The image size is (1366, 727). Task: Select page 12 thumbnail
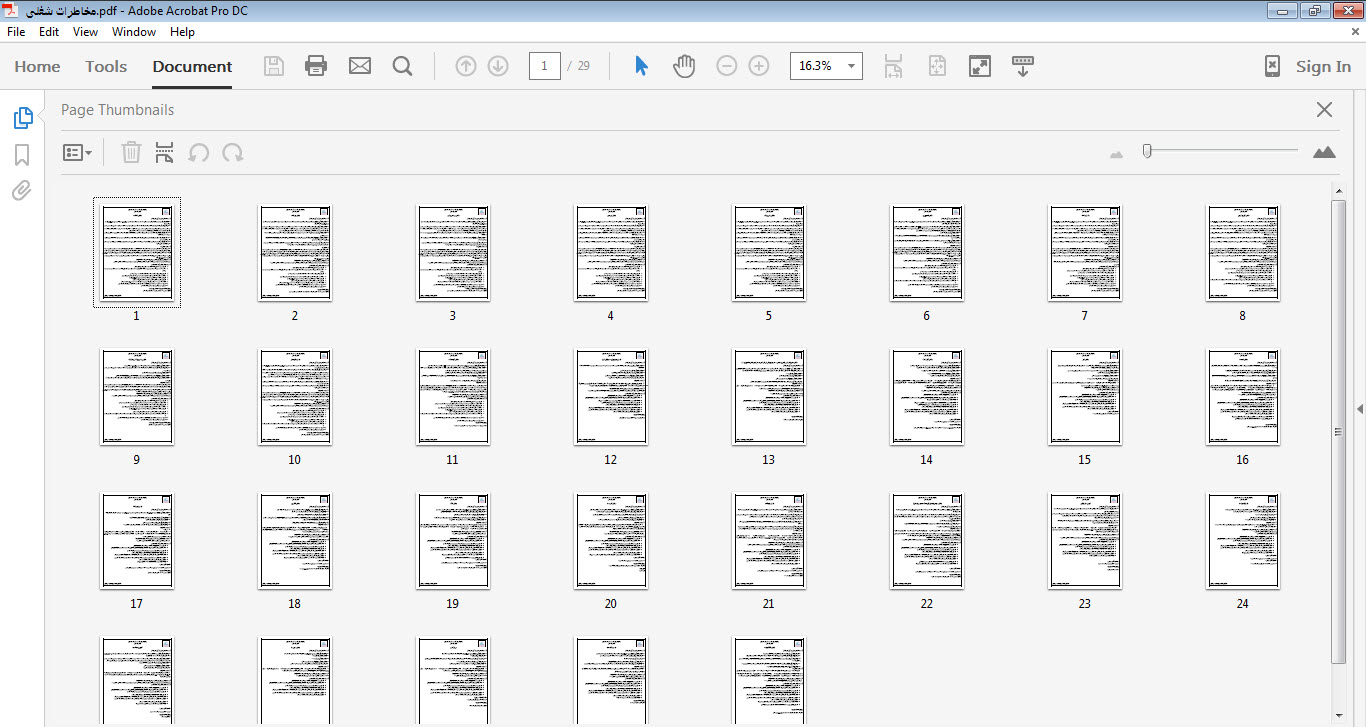tap(611, 397)
